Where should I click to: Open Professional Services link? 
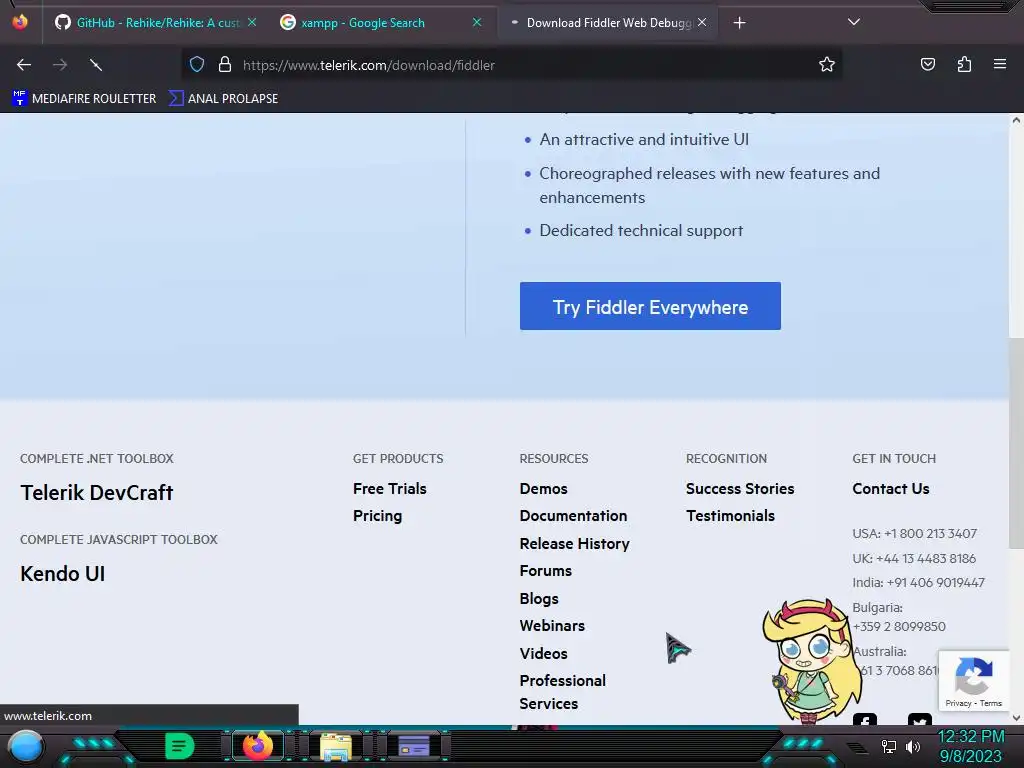tap(563, 692)
